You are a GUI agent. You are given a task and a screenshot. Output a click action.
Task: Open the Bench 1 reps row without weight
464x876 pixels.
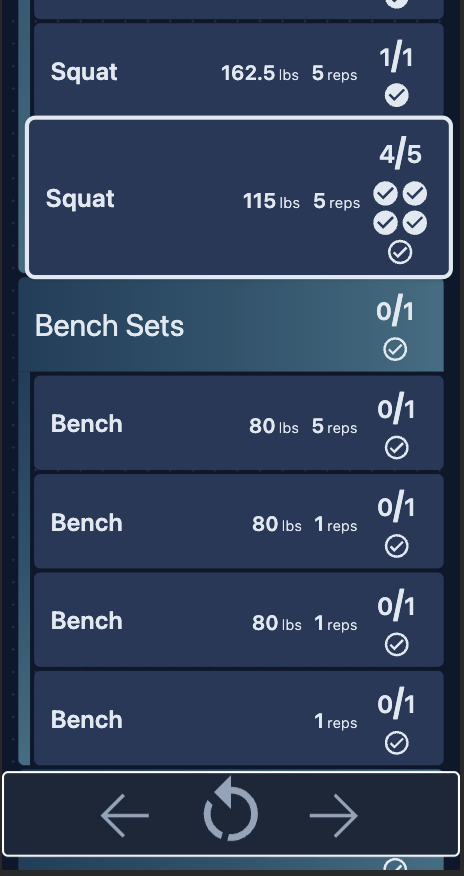pyautogui.click(x=238, y=718)
